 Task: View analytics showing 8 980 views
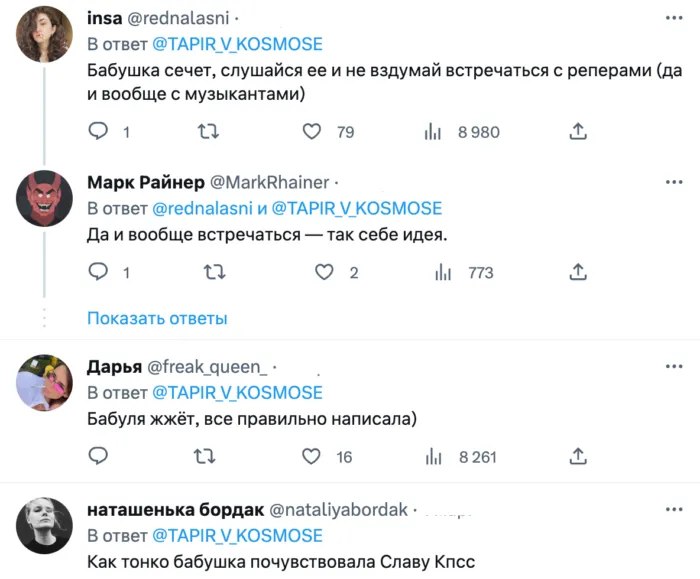click(434, 132)
